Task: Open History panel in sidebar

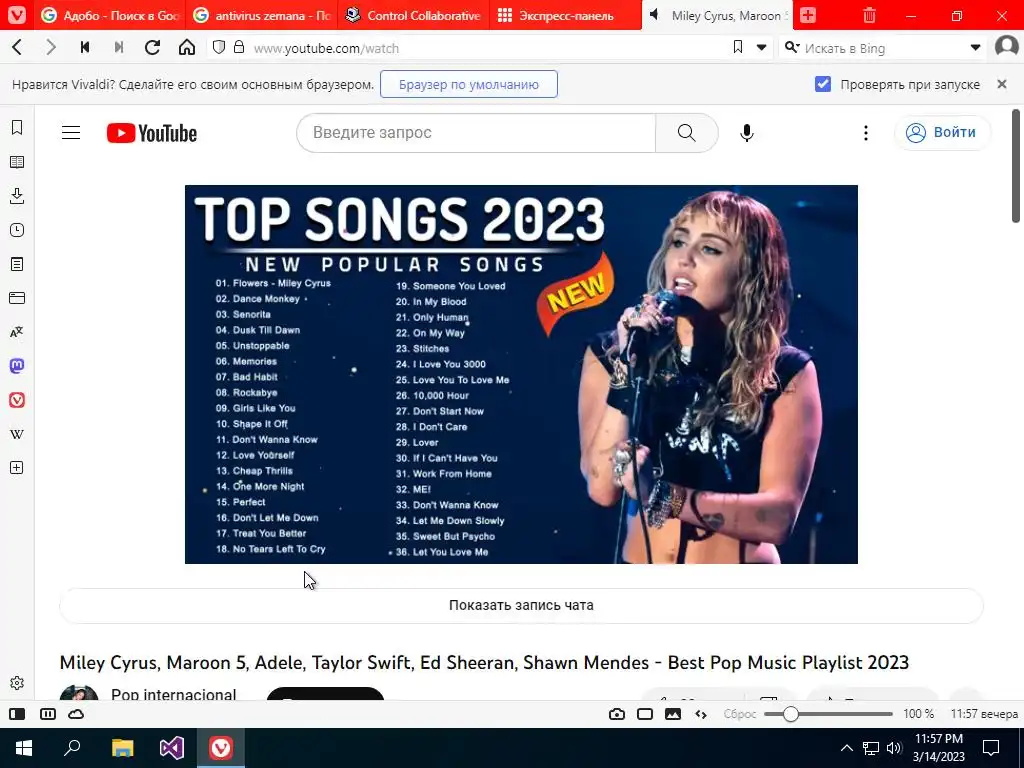Action: tap(17, 230)
